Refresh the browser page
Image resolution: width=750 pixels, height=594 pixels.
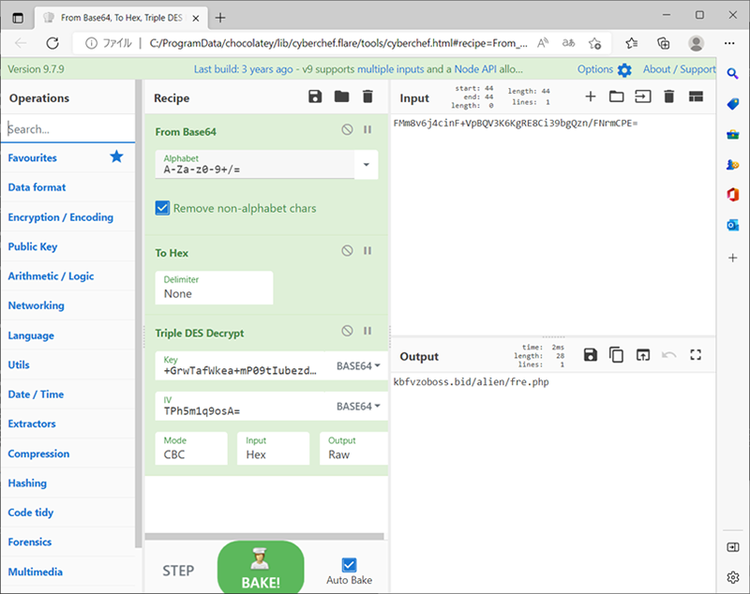(52, 43)
